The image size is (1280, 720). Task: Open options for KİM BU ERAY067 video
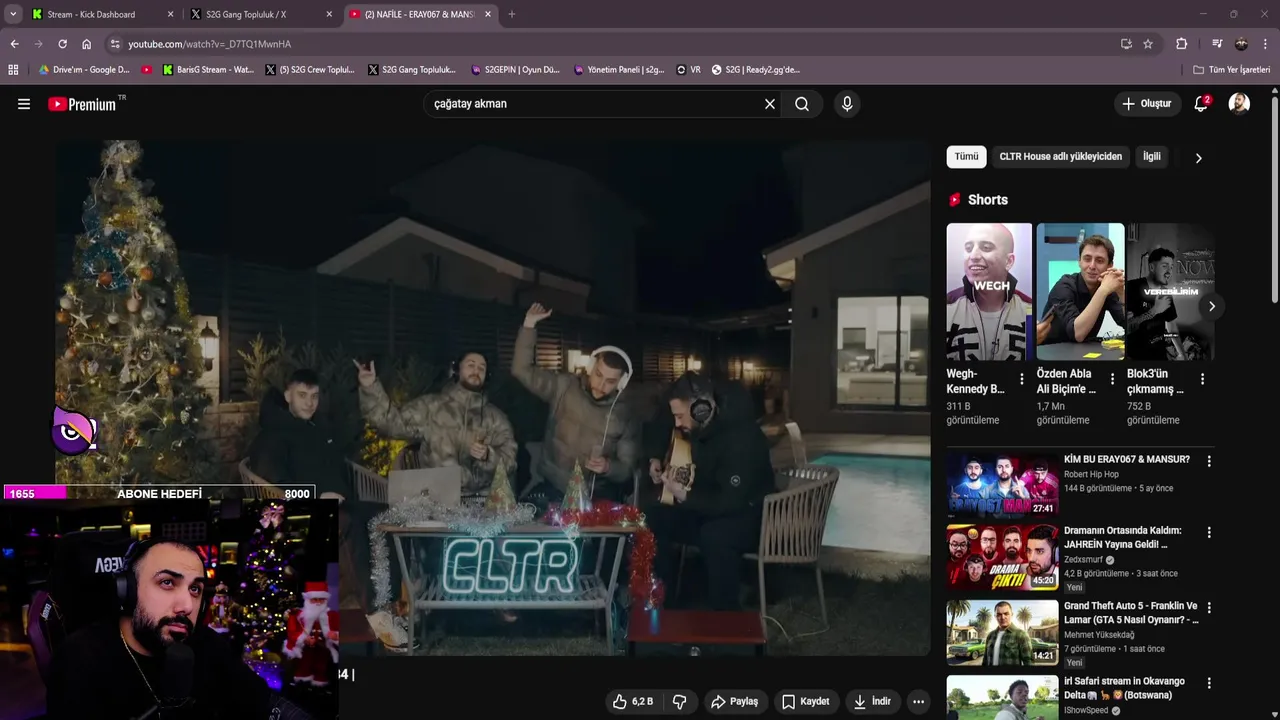(1209, 461)
